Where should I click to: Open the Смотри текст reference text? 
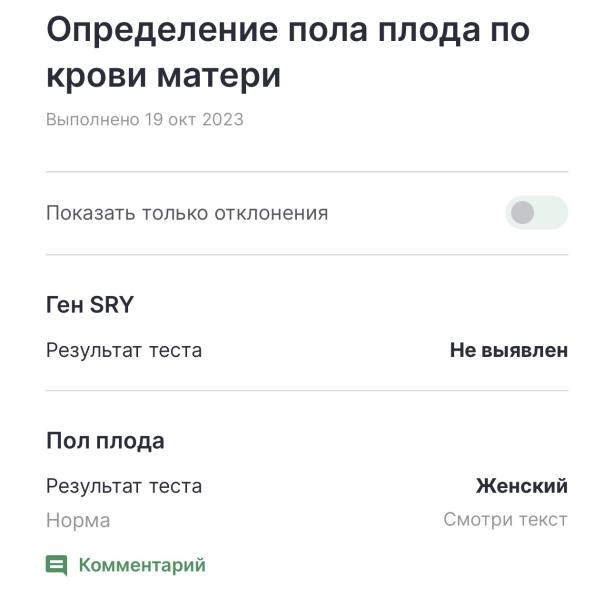tap(506, 520)
